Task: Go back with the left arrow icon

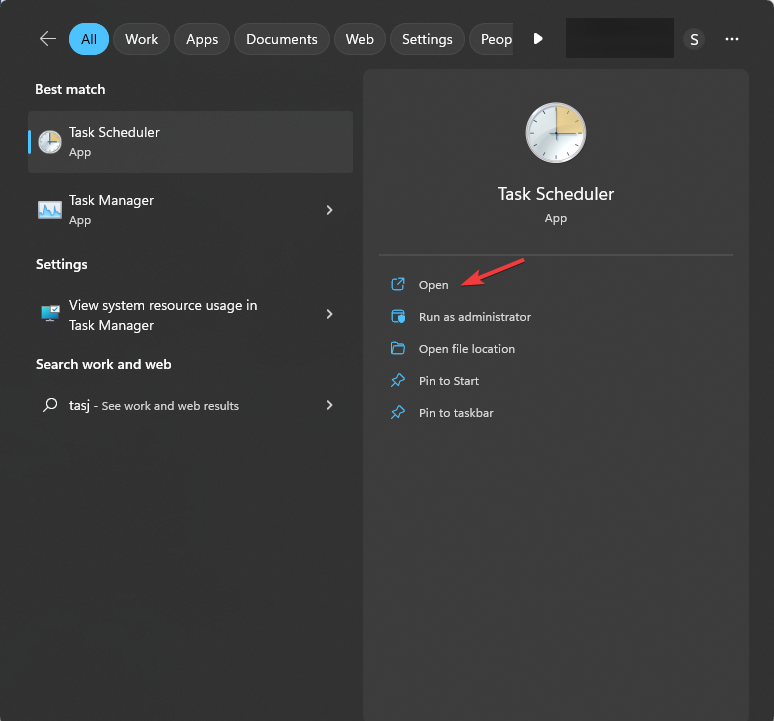Action: [x=48, y=38]
